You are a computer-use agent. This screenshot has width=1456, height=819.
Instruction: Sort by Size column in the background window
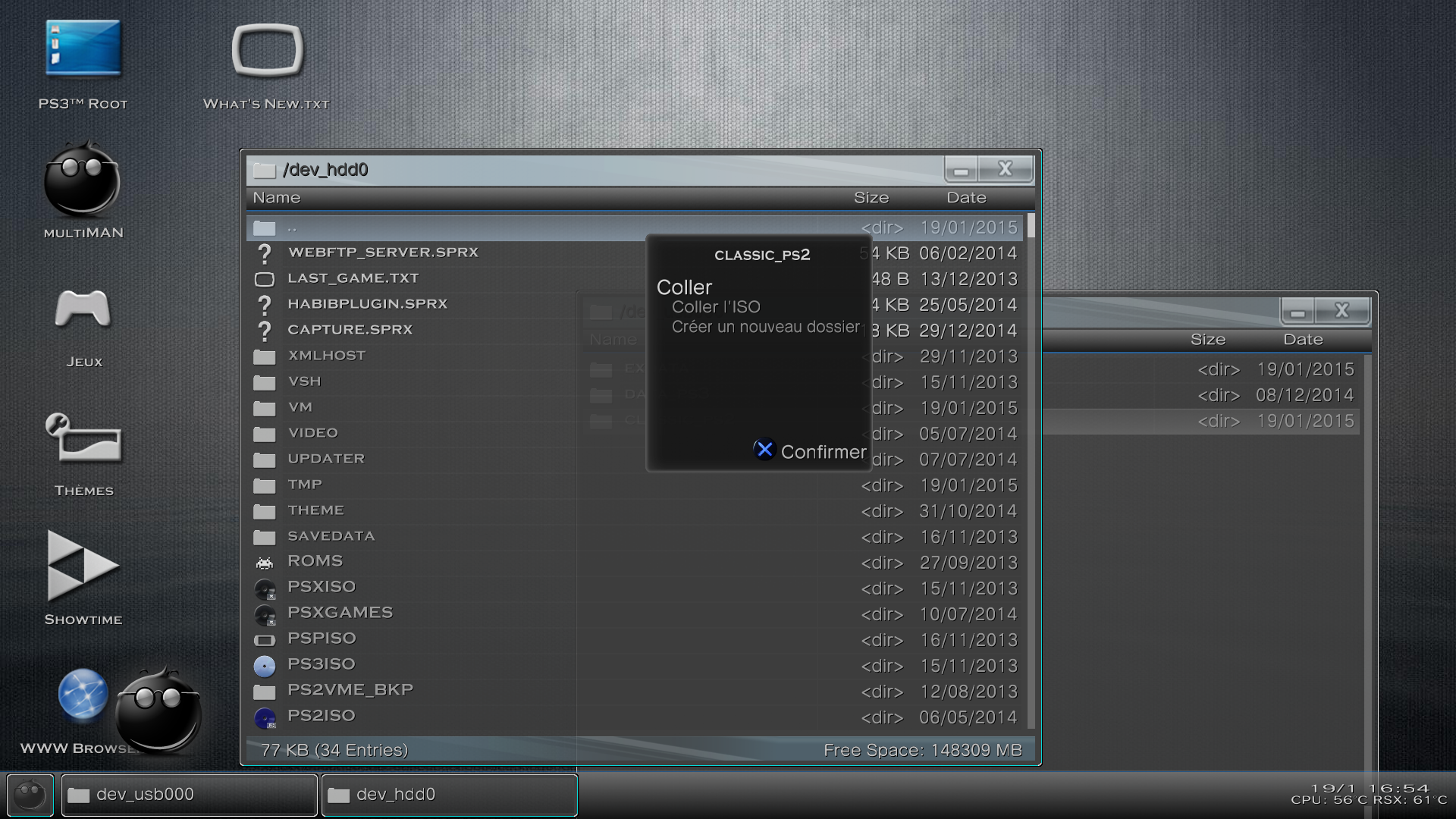click(x=1208, y=340)
